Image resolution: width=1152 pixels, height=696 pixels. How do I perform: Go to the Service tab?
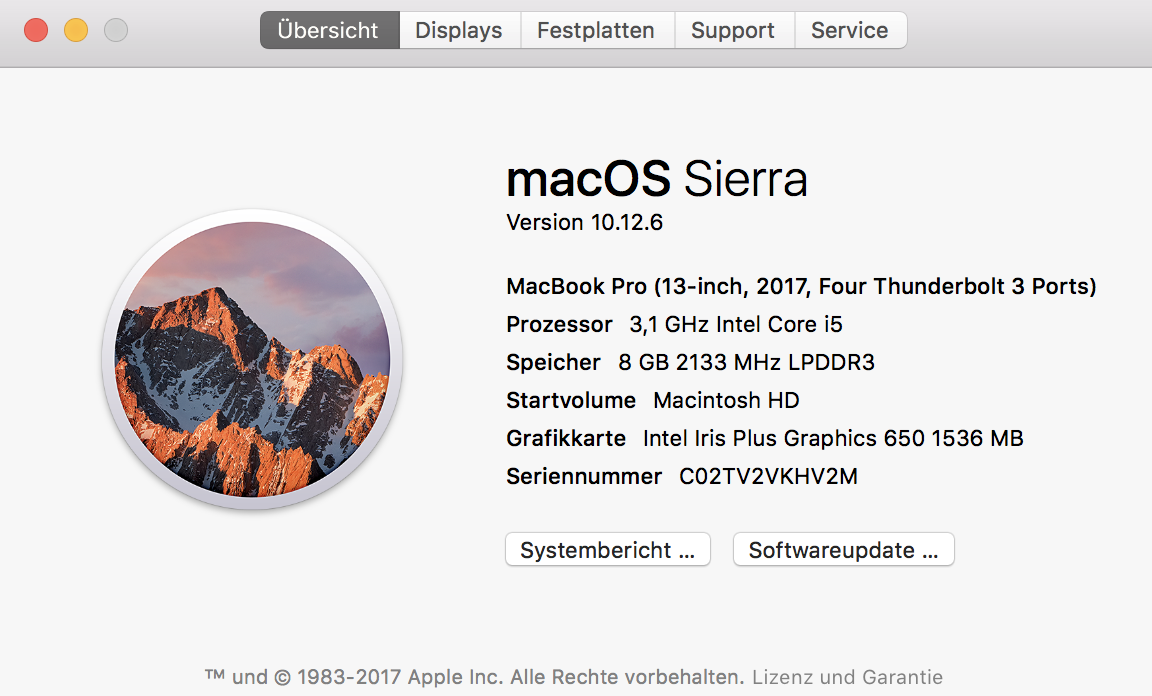tap(849, 30)
